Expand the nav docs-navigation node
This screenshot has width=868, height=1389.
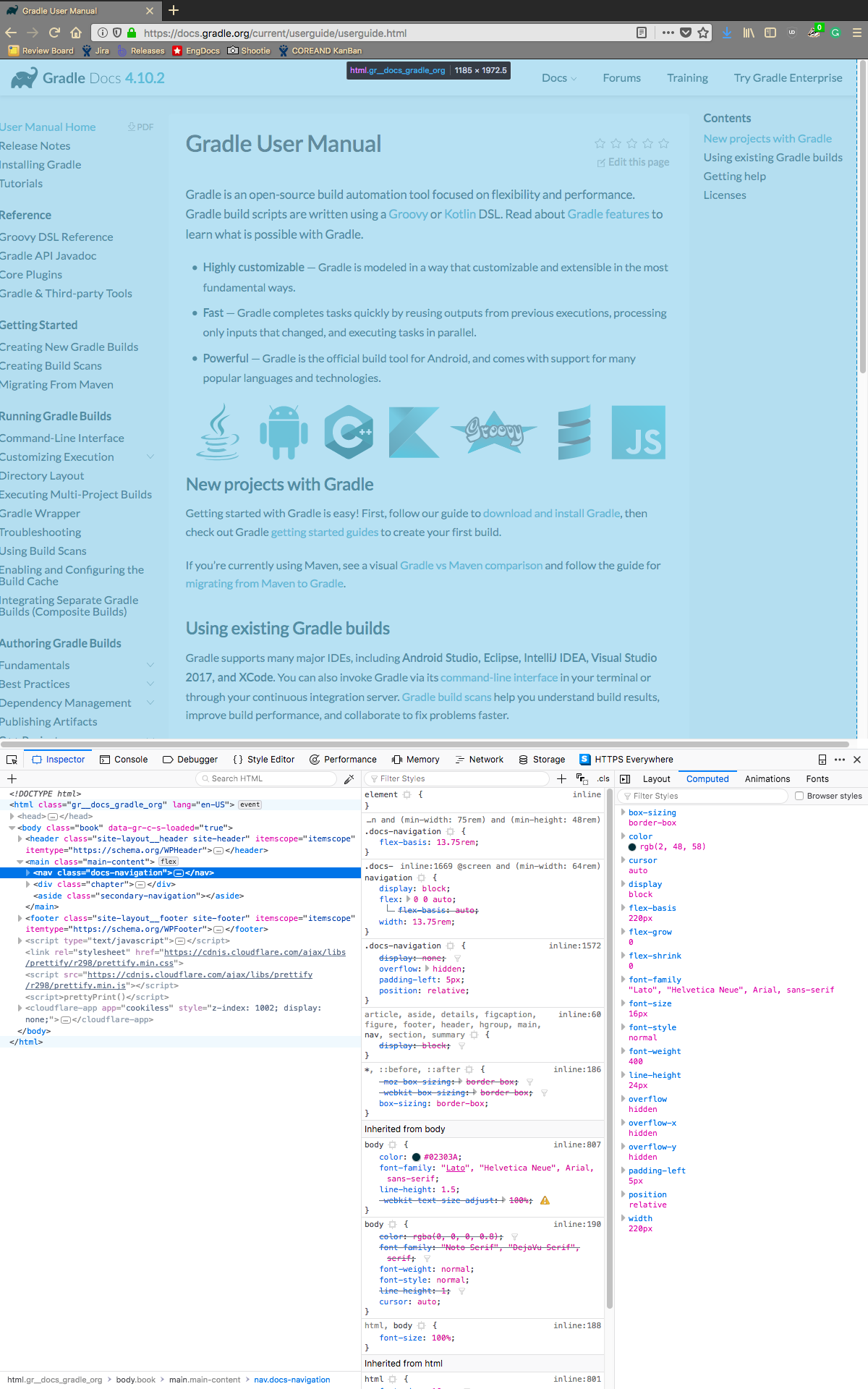point(28,873)
